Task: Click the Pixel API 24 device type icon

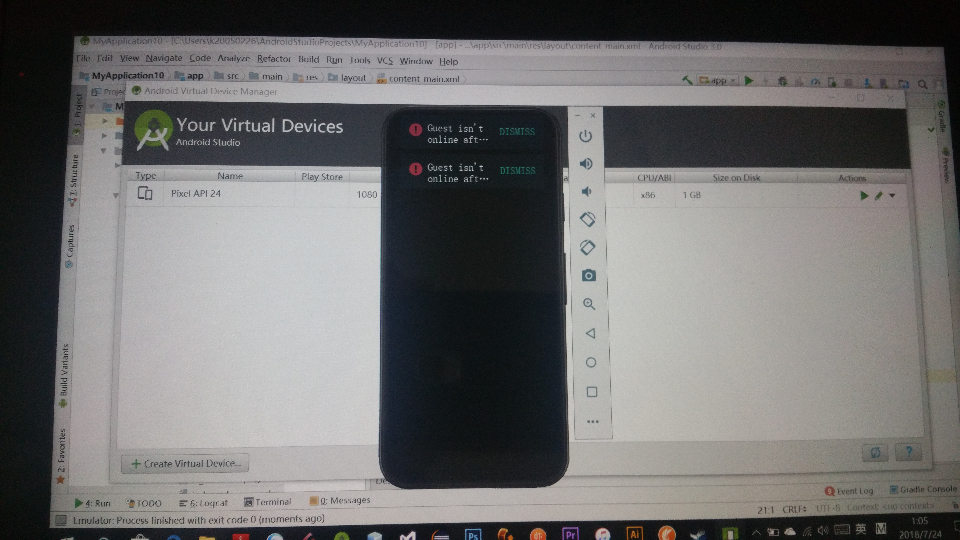Action: pos(145,193)
